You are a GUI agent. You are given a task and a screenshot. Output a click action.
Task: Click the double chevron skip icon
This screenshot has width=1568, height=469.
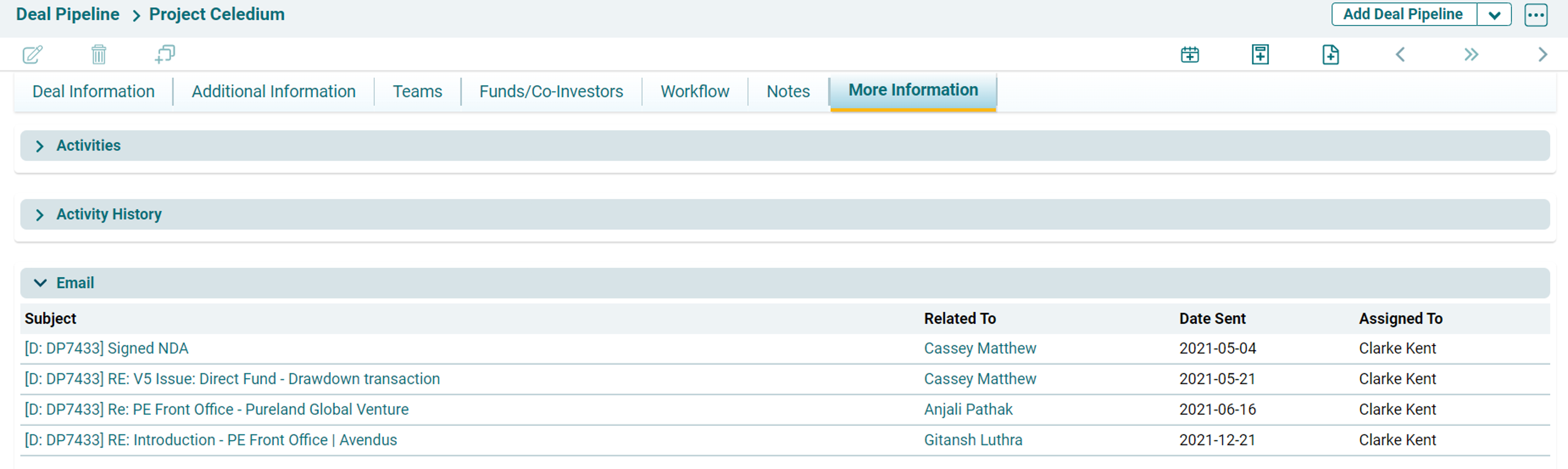1471,55
